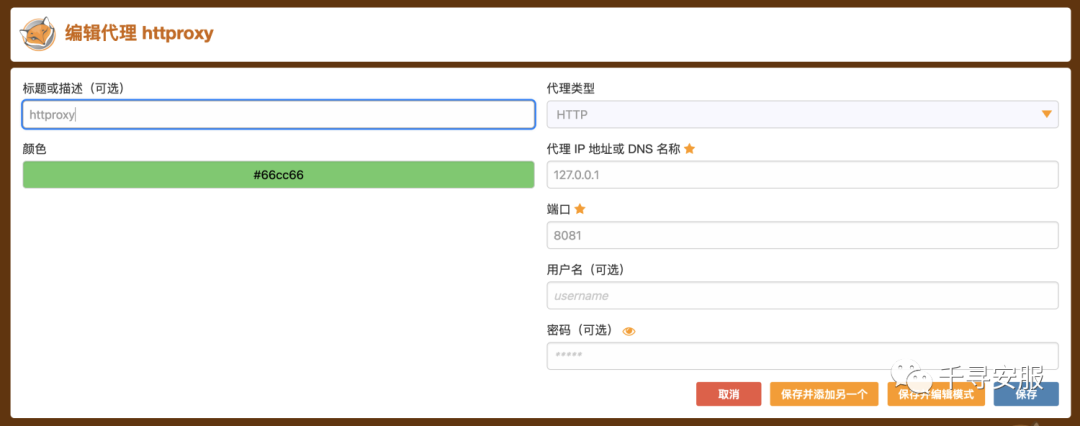The image size is (1080, 426).
Task: Click the blue 保存 button
Action: click(x=1026, y=394)
